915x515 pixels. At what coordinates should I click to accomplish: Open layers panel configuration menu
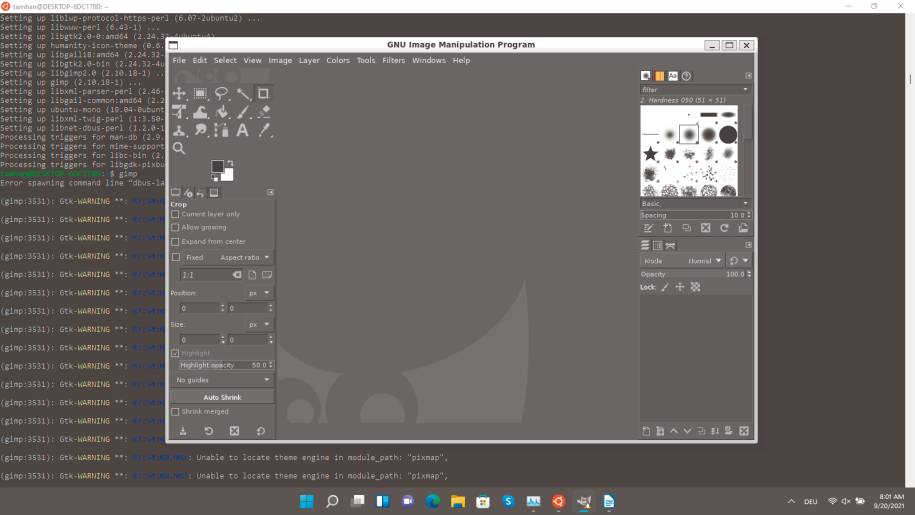coord(748,245)
